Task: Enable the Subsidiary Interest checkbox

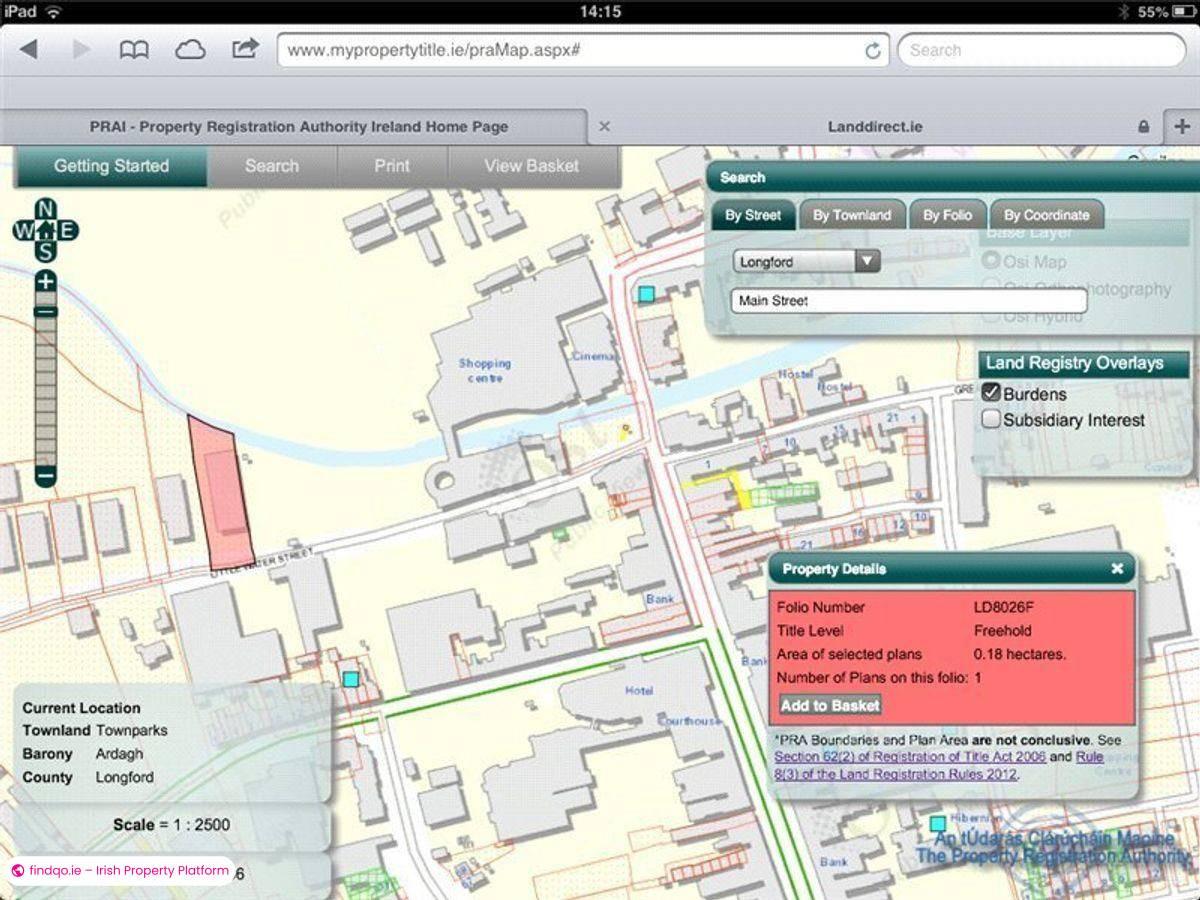Action: point(991,420)
